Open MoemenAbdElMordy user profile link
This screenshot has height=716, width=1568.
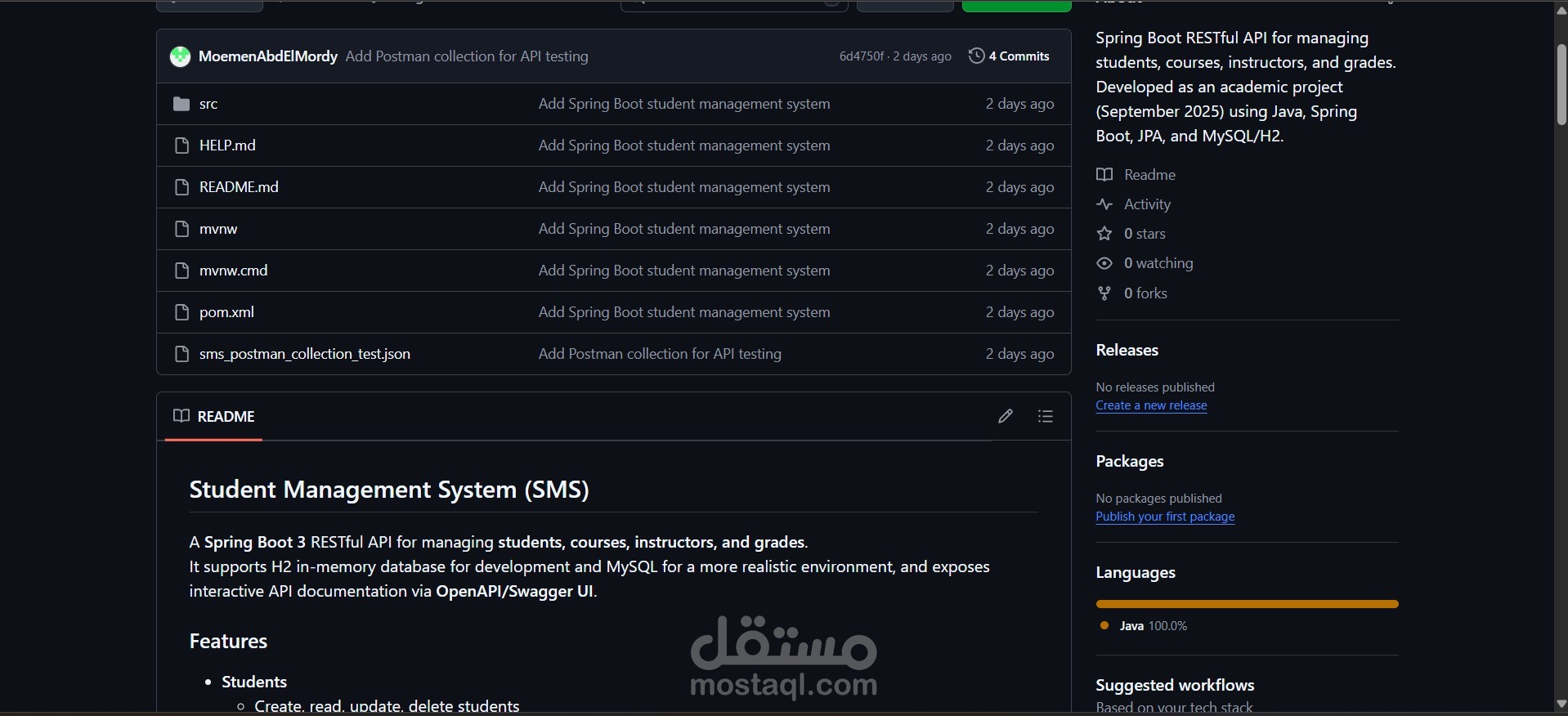tap(268, 56)
